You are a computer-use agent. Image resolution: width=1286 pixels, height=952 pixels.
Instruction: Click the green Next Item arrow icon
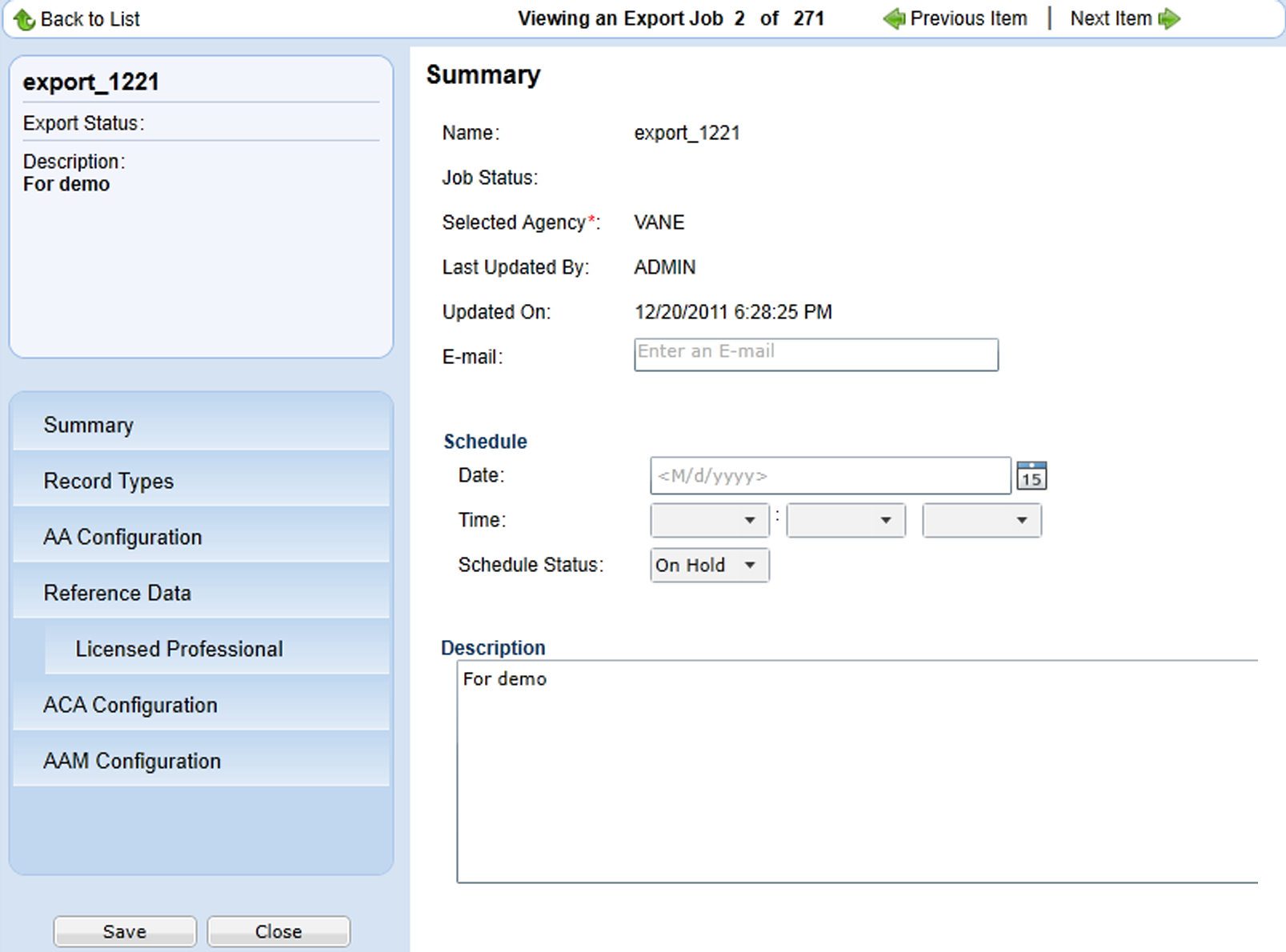[1169, 18]
